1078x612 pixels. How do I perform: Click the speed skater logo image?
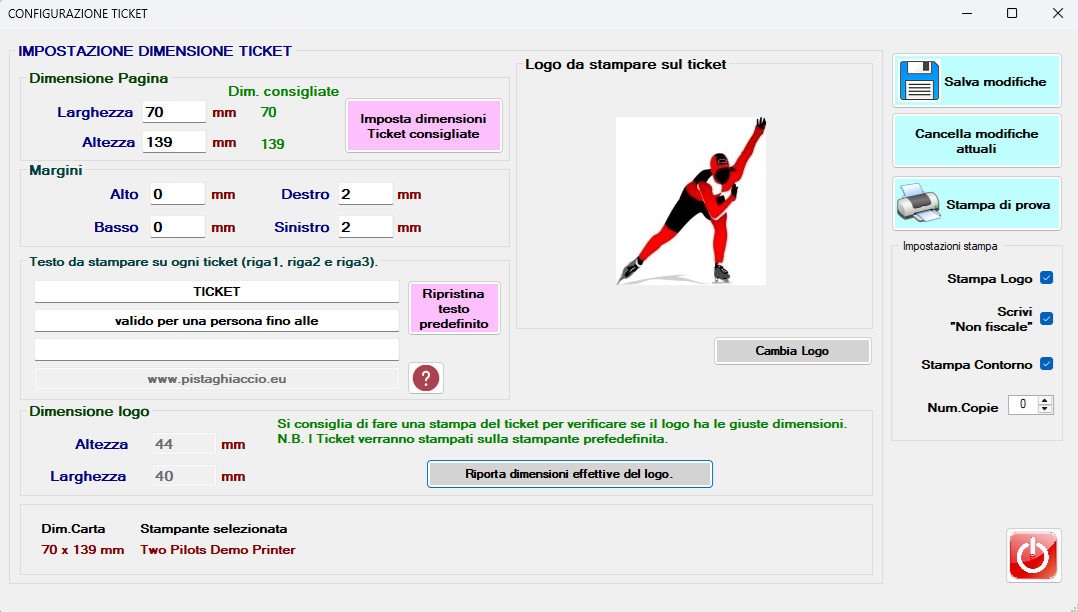(691, 200)
